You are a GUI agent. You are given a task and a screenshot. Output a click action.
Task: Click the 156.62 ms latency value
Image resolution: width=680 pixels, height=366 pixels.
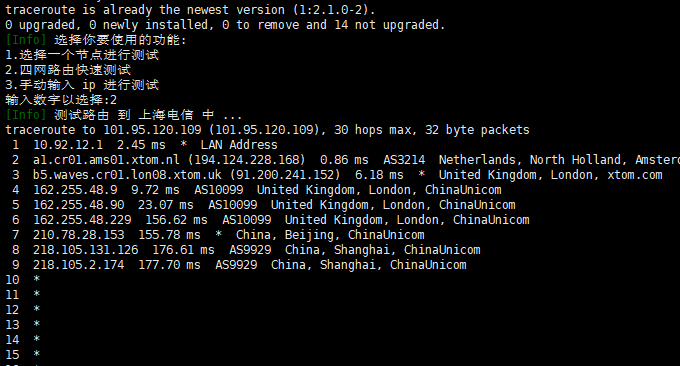point(176,220)
